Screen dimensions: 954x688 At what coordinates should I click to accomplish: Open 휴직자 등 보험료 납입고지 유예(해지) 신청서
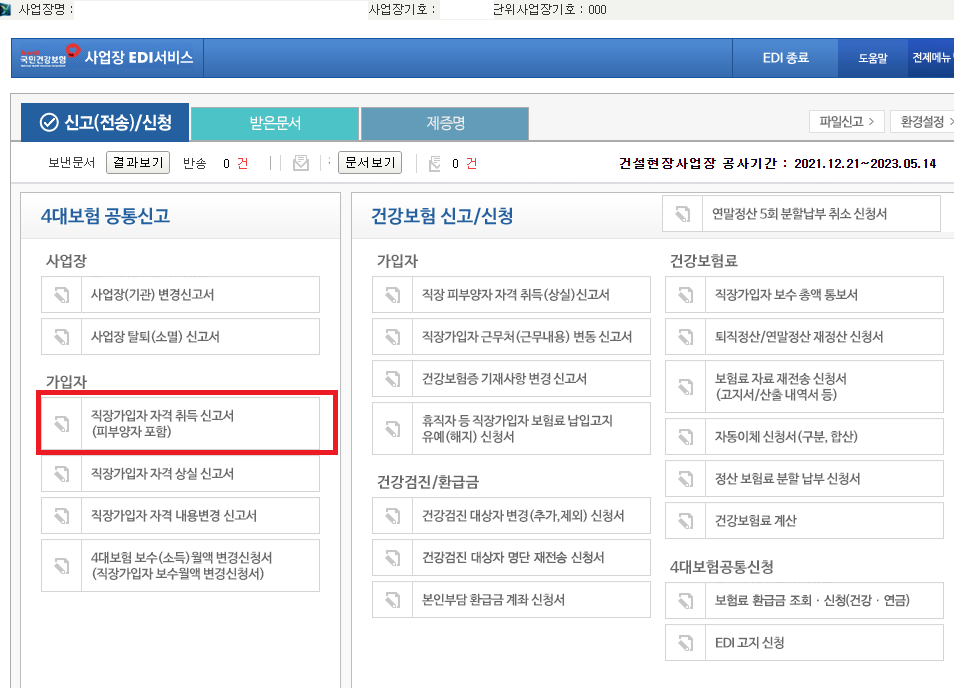[x=511, y=429]
